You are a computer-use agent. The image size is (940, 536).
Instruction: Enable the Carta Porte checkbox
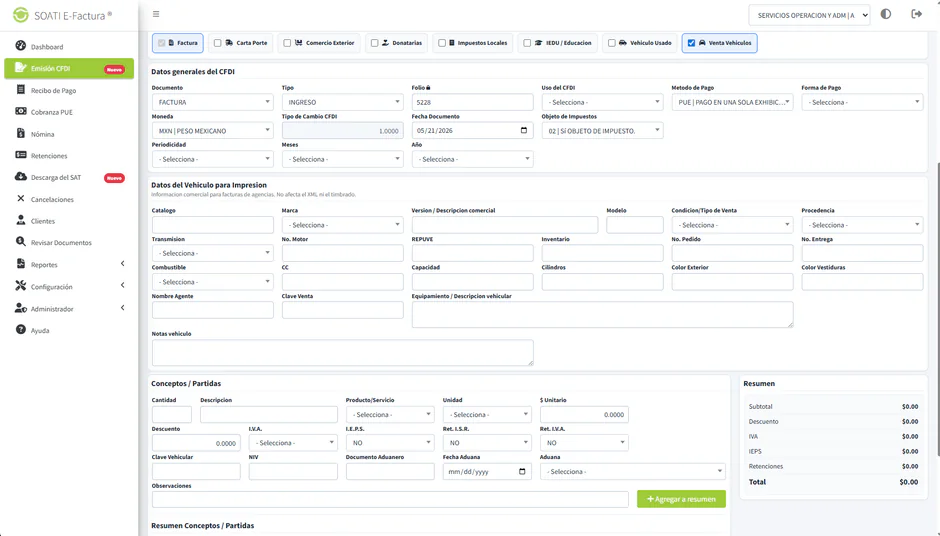pyautogui.click(x=218, y=43)
